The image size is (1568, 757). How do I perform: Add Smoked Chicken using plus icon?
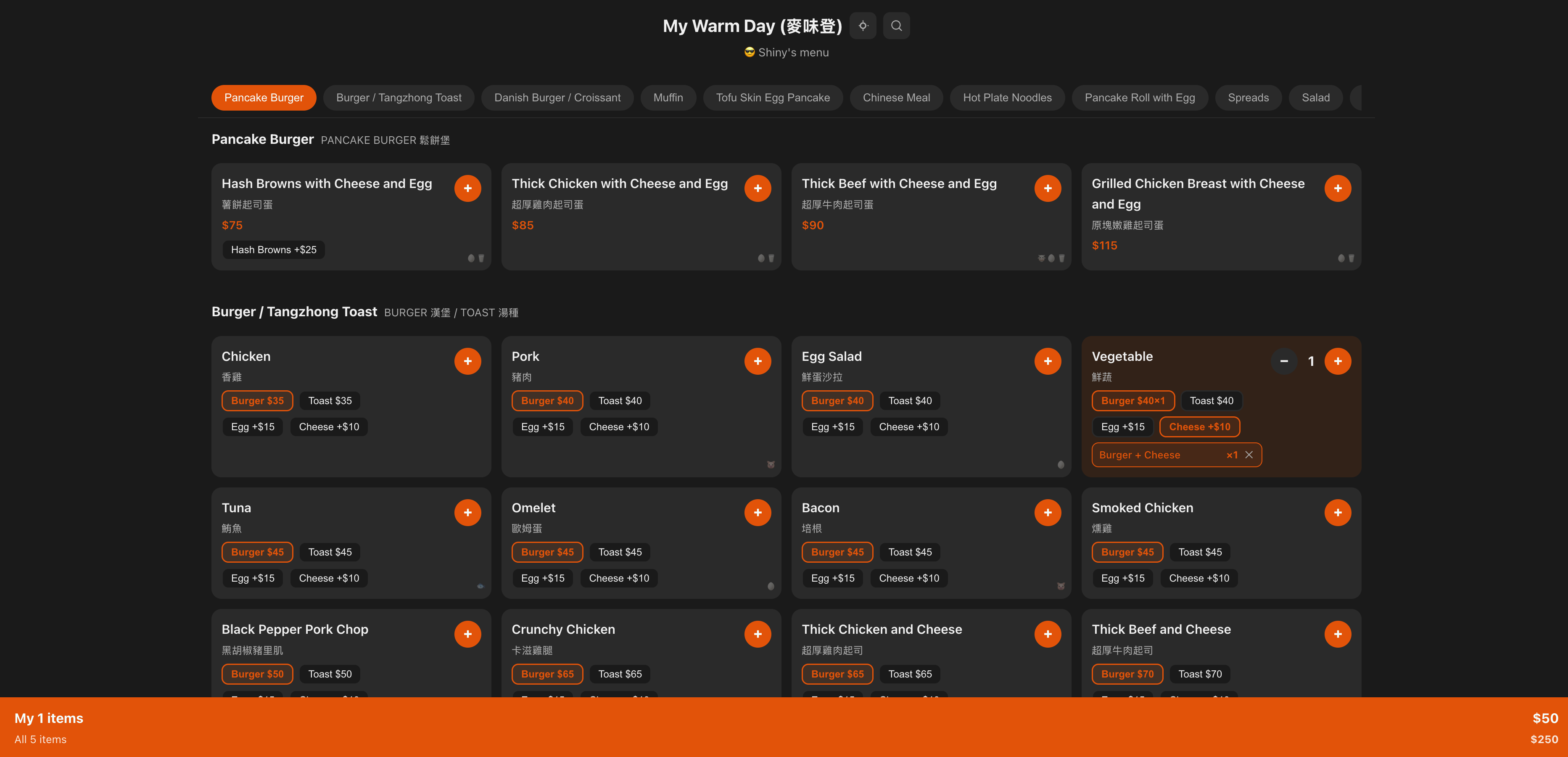tap(1337, 512)
